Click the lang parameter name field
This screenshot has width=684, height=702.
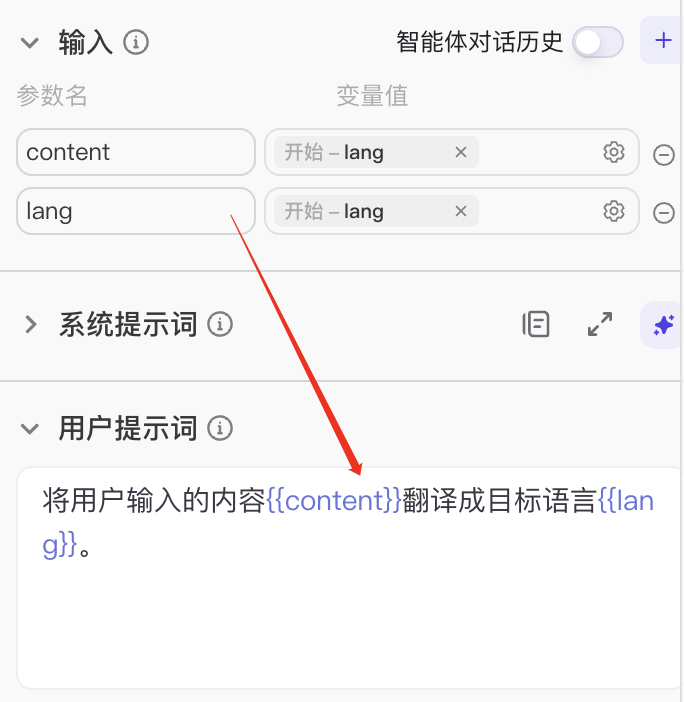136,211
